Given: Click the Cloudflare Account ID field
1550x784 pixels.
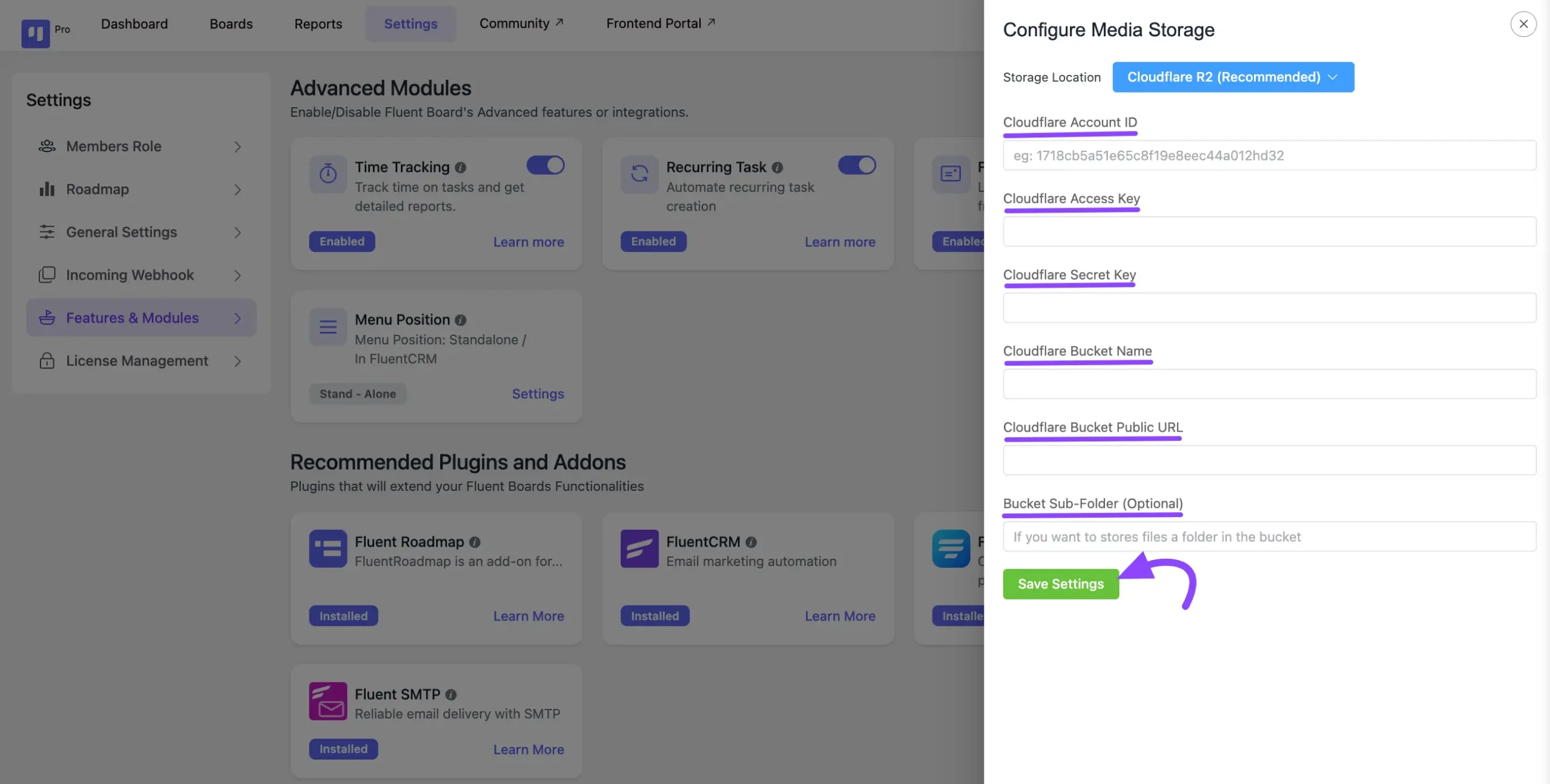Looking at the screenshot, I should coord(1270,155).
